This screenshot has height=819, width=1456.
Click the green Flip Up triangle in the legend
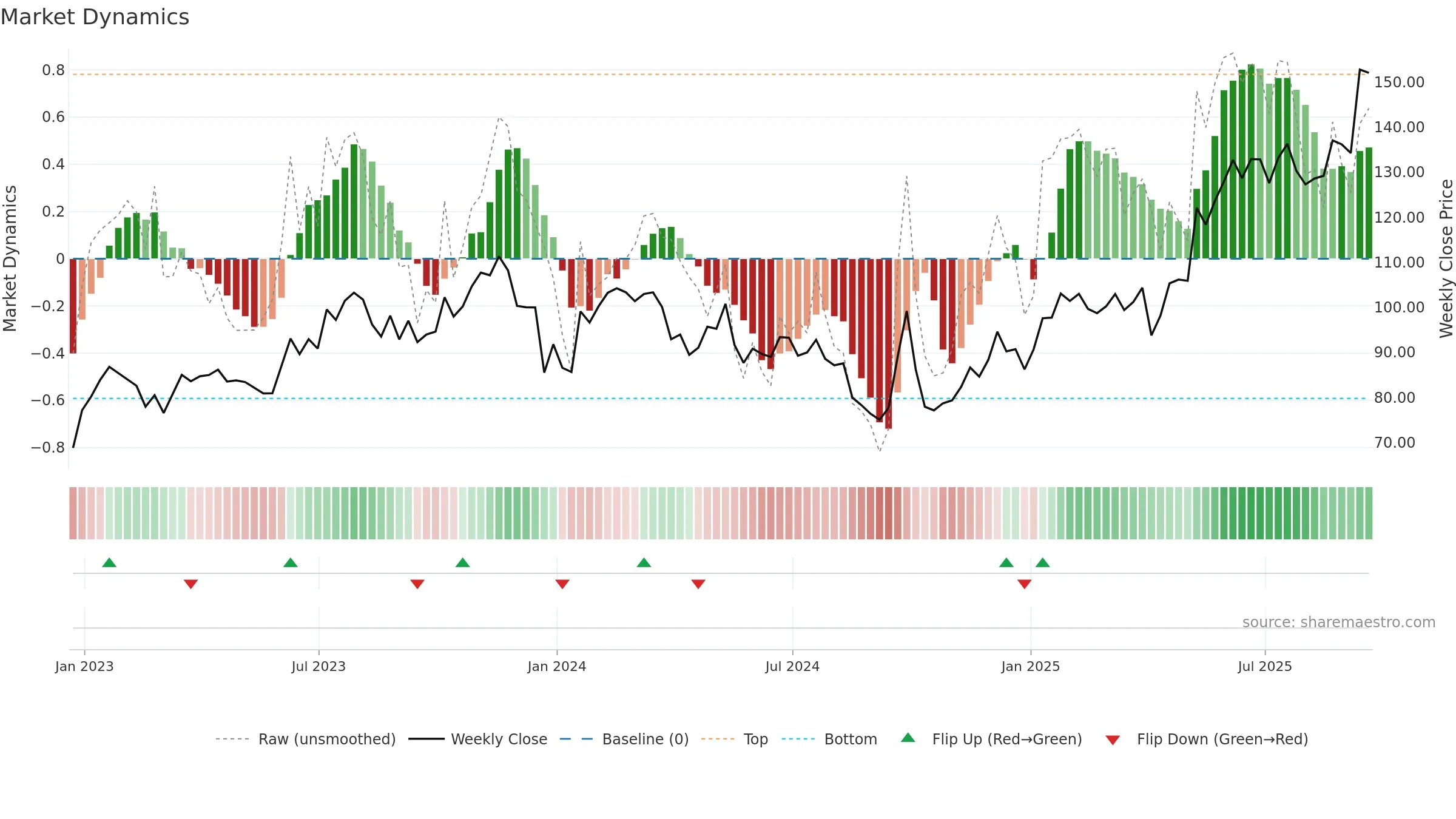pos(908,738)
